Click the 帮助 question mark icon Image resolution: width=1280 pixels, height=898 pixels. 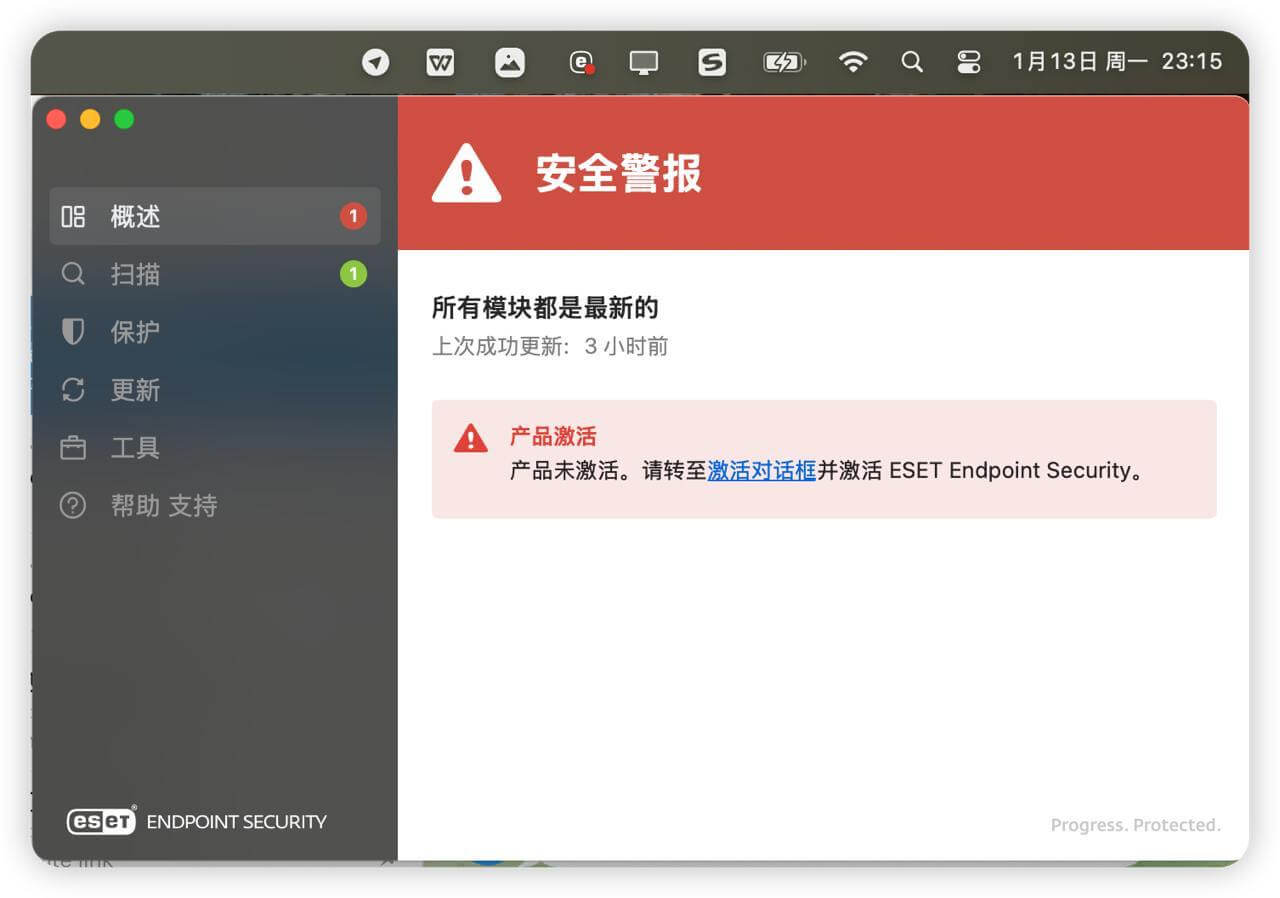pos(73,506)
